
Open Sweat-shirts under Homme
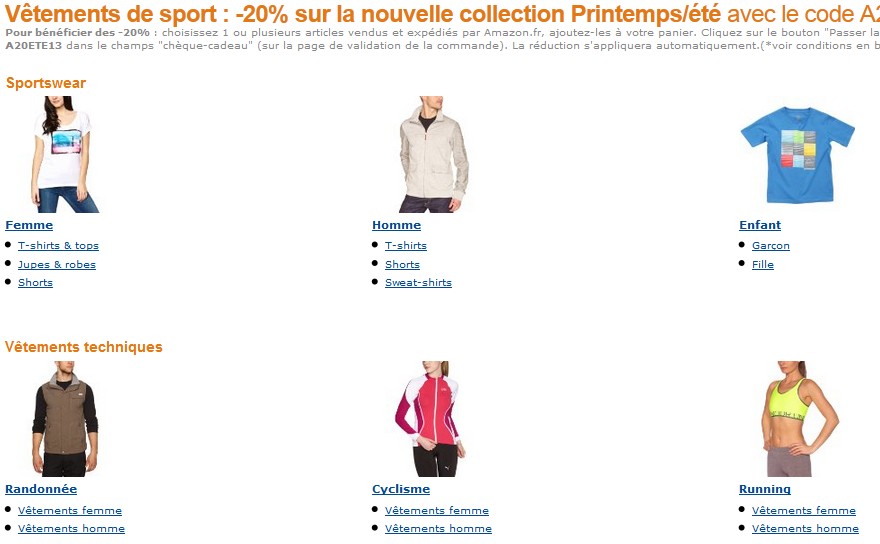pyautogui.click(x=418, y=282)
